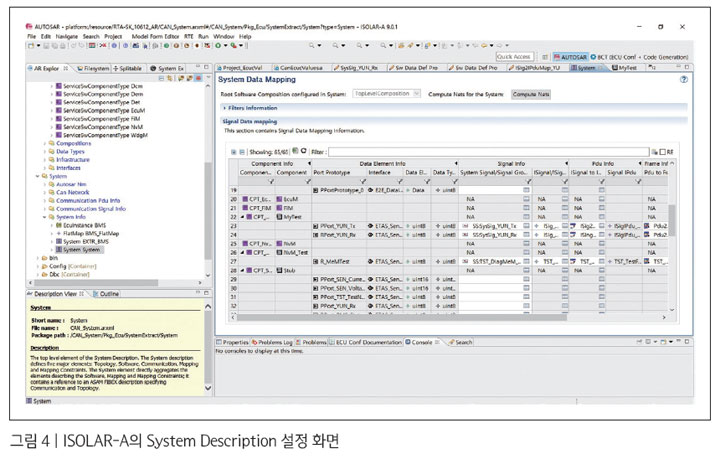Open the Navigate menu
The image size is (720, 459).
[67, 36]
